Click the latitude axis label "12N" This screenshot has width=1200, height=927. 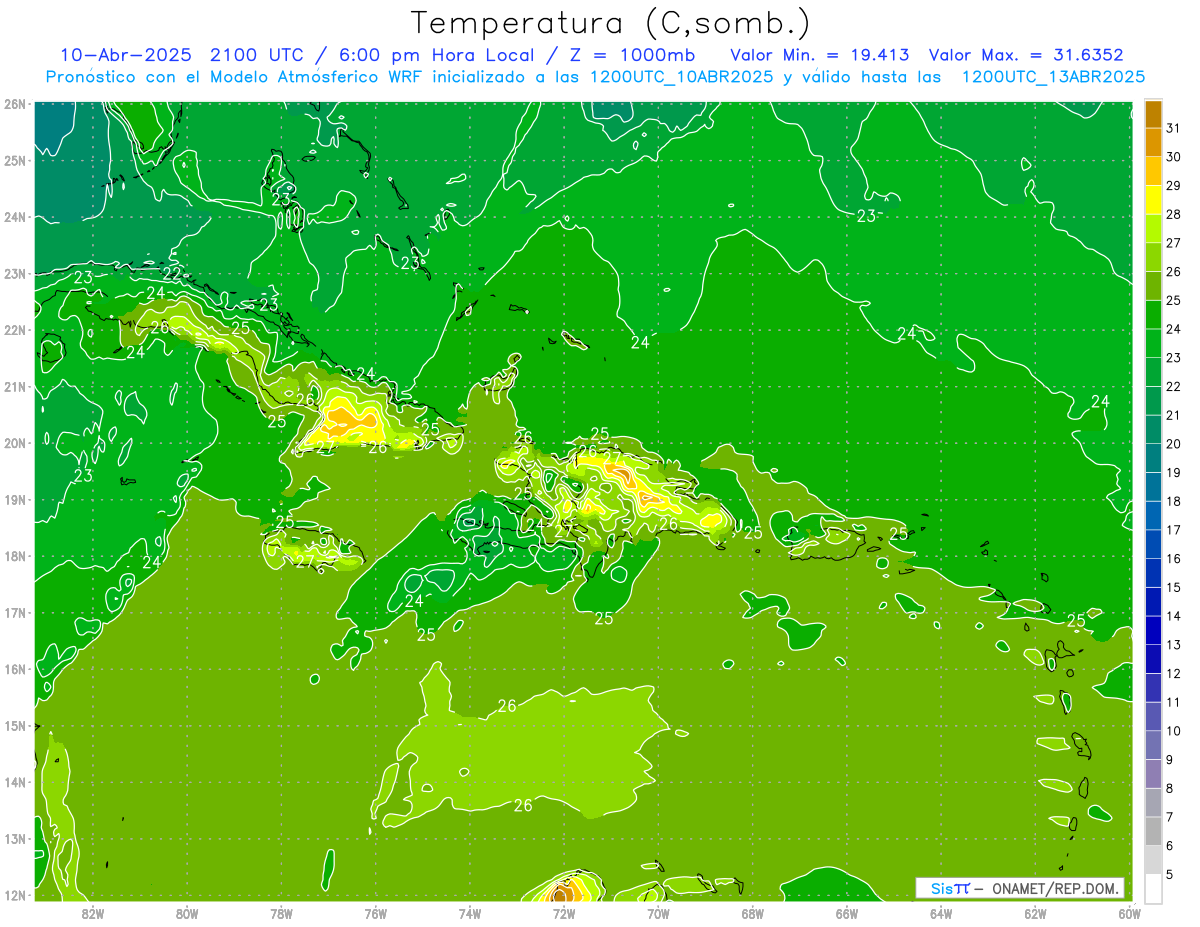pos(15,895)
